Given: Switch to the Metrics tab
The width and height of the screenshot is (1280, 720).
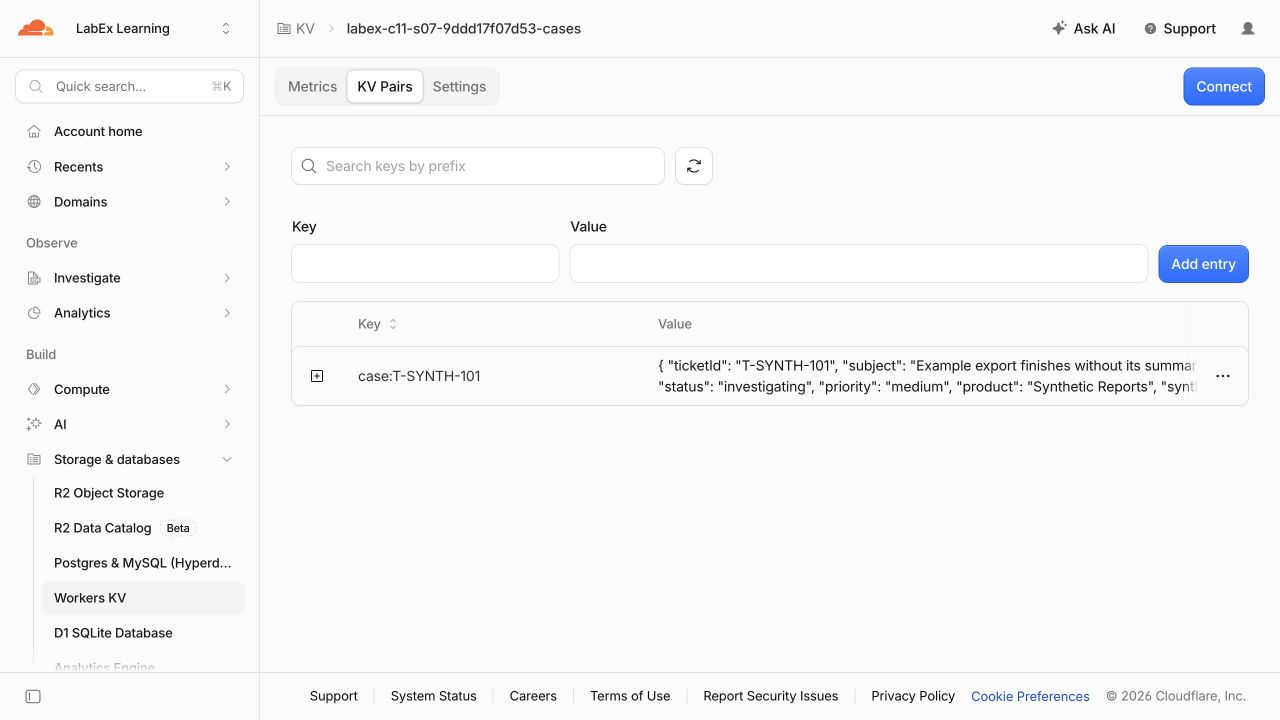Looking at the screenshot, I should pos(312,87).
